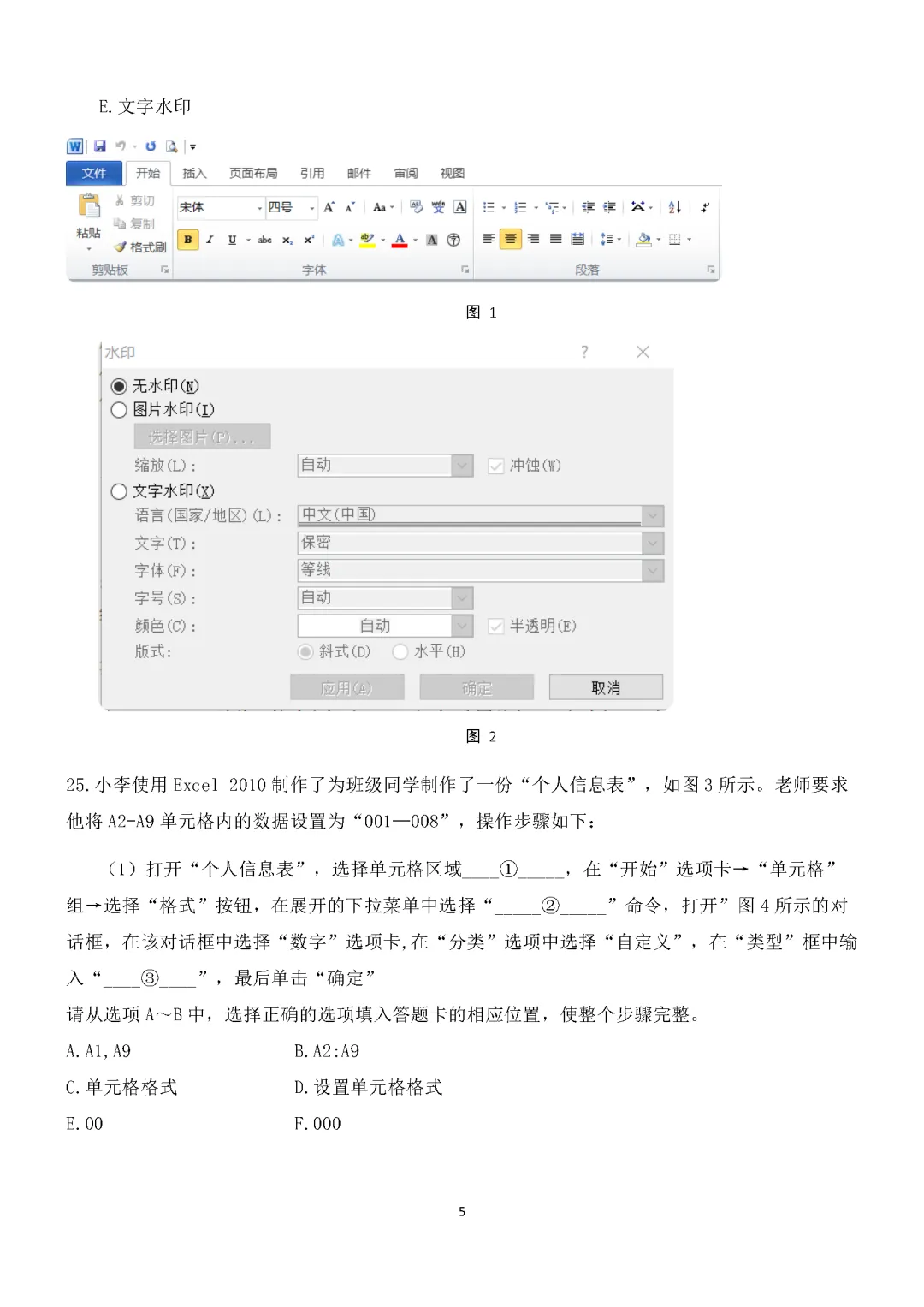Select the 文字水印 radio button
This screenshot has height=1307, width=924.
click(x=119, y=490)
